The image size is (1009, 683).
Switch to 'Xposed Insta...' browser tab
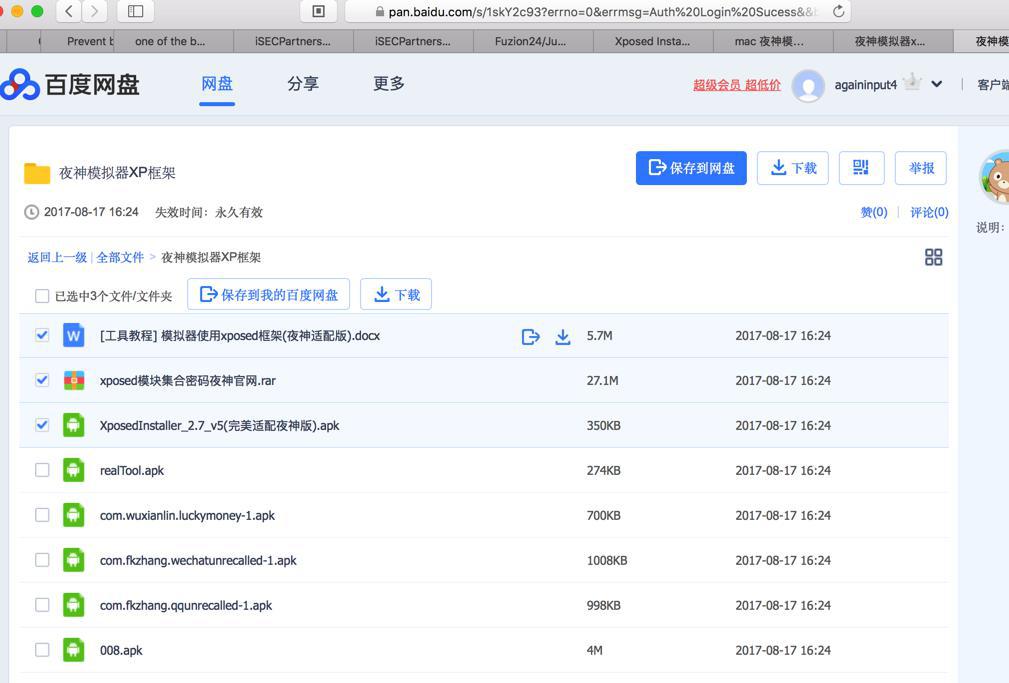[x=653, y=41]
